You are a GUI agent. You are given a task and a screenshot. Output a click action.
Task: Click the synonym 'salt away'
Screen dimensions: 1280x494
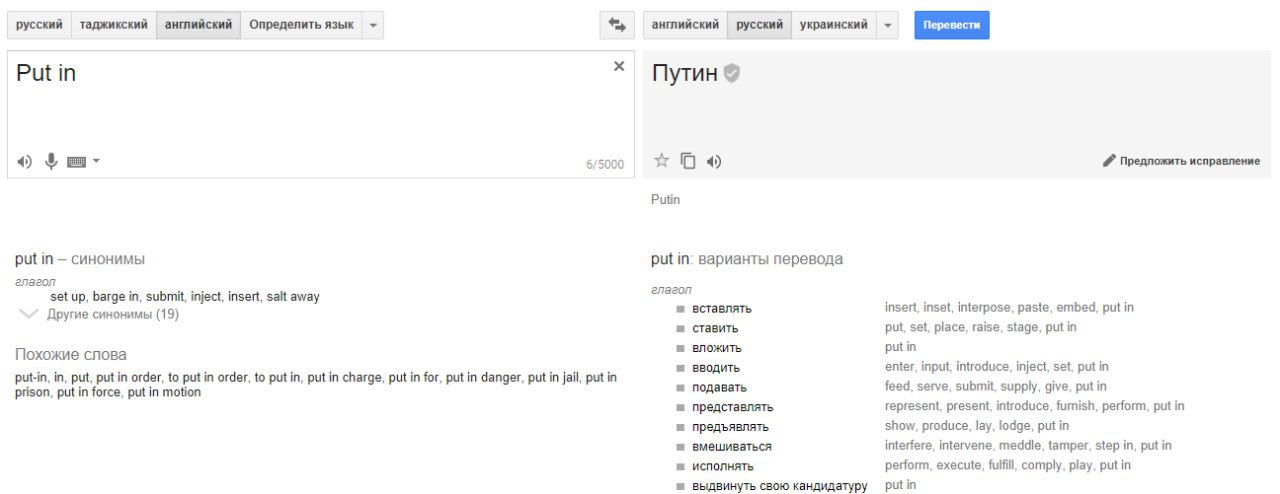click(293, 297)
